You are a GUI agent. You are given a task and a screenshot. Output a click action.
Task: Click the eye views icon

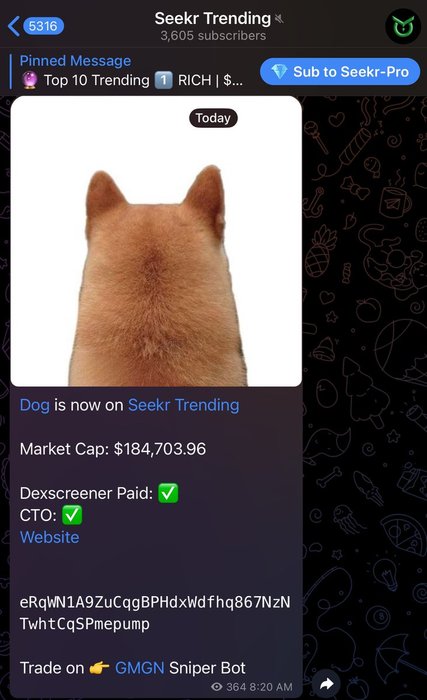(217, 687)
